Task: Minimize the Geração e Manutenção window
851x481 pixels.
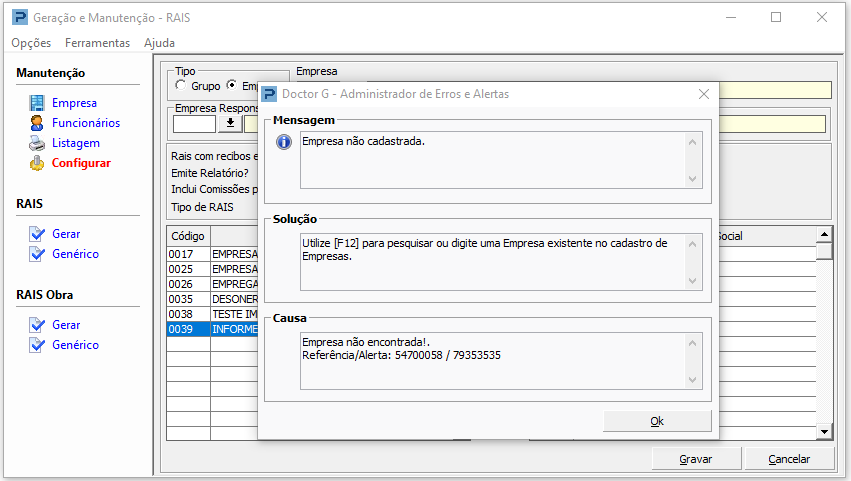Action: [x=731, y=17]
